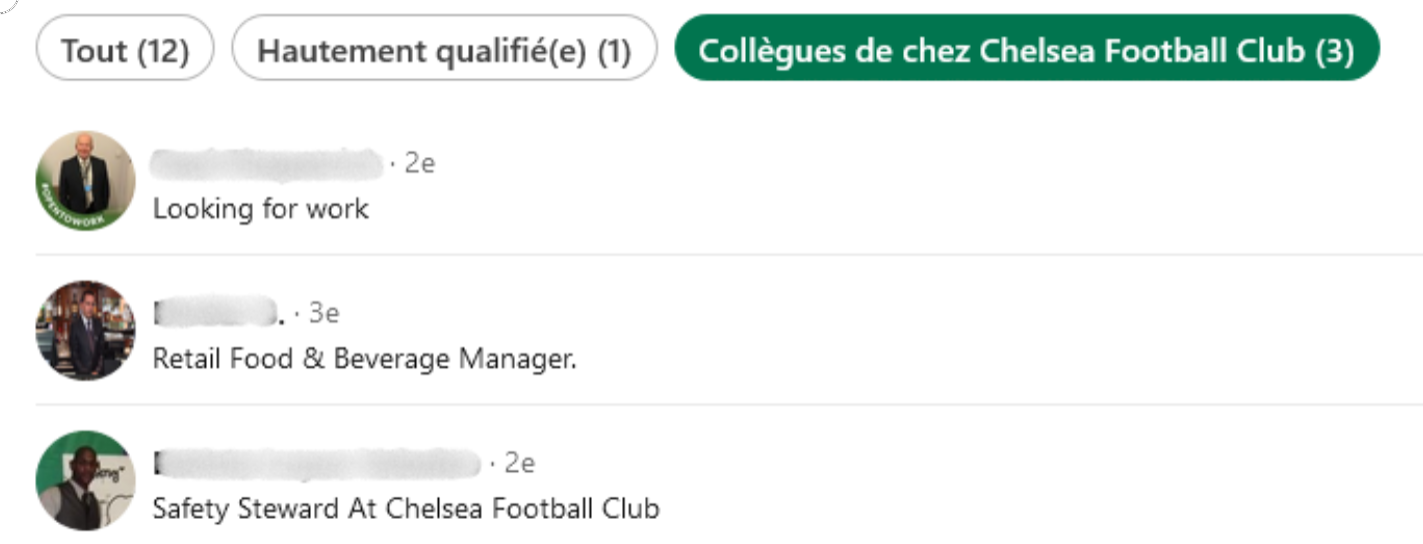Click the Retail Food & Beverage Manager's avatar
1423x544 pixels.
[x=85, y=330]
